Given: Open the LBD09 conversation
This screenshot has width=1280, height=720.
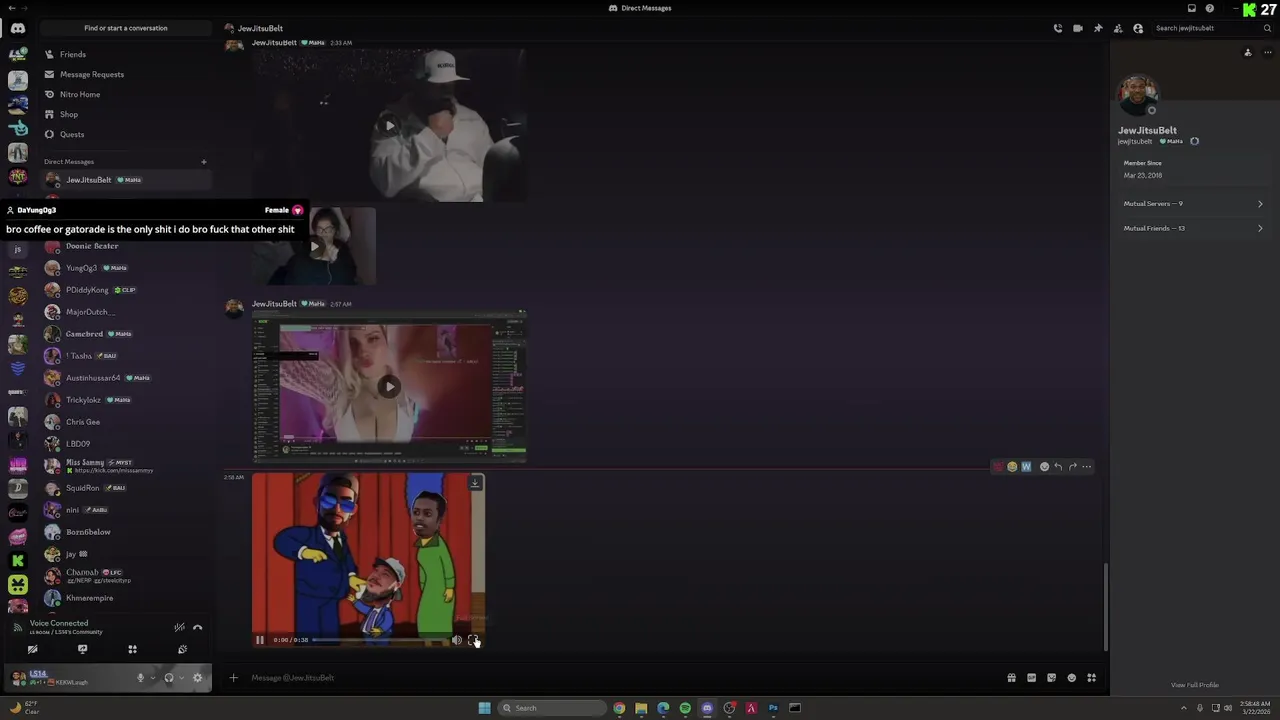Looking at the screenshot, I should click(126, 444).
